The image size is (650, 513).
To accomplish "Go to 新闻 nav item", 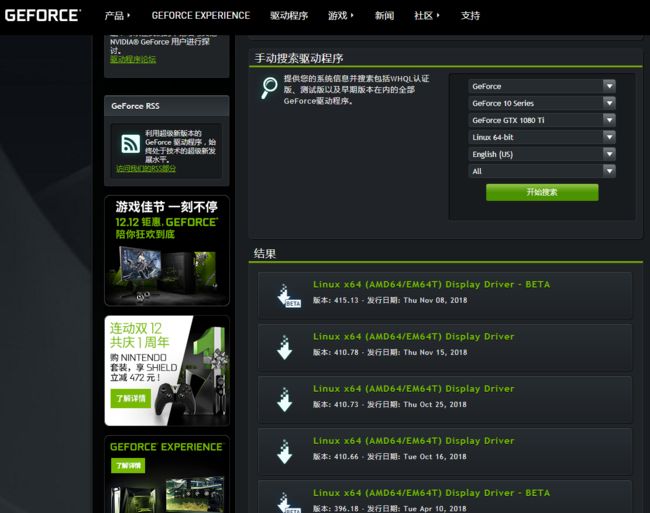I will tap(384, 16).
